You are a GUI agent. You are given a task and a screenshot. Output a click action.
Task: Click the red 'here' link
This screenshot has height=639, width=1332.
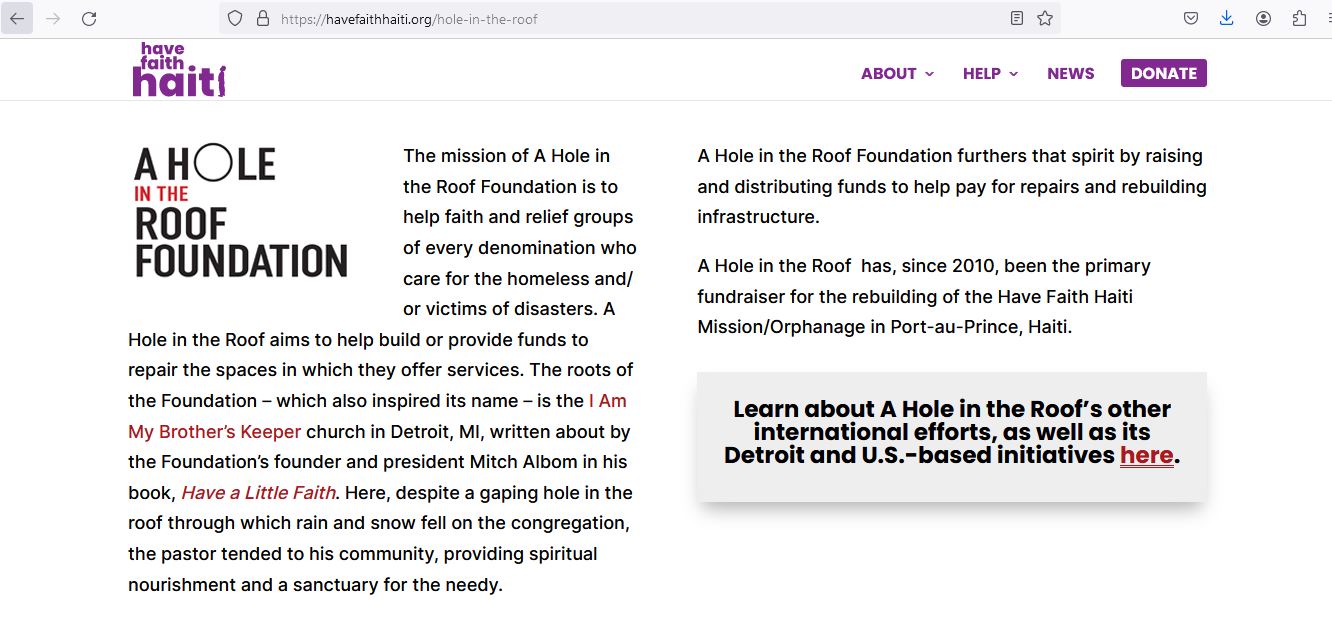tap(1146, 455)
